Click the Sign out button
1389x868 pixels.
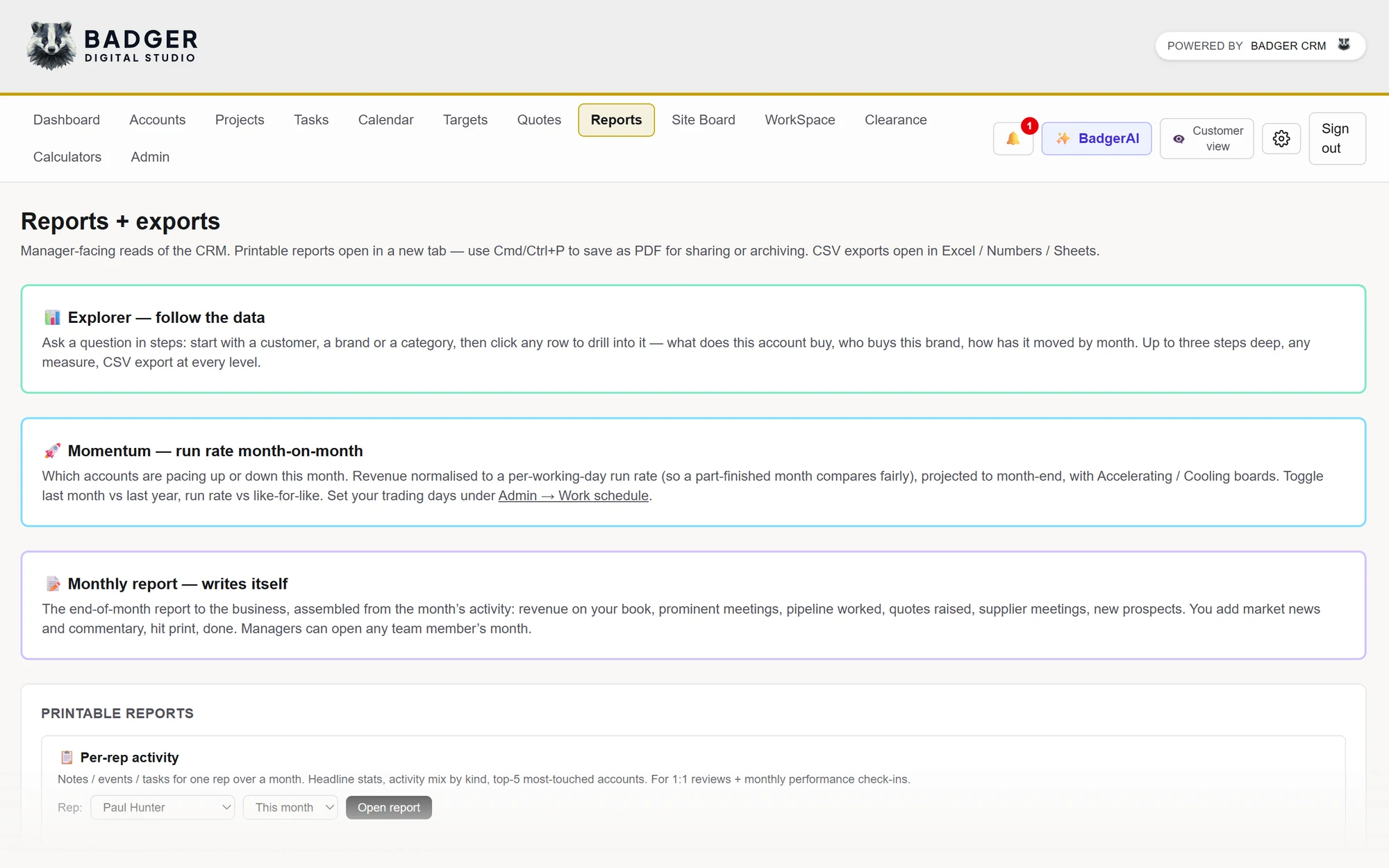(x=1337, y=138)
